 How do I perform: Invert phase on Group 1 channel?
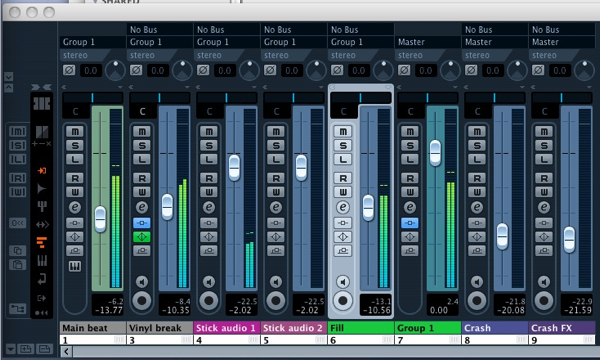coord(404,70)
